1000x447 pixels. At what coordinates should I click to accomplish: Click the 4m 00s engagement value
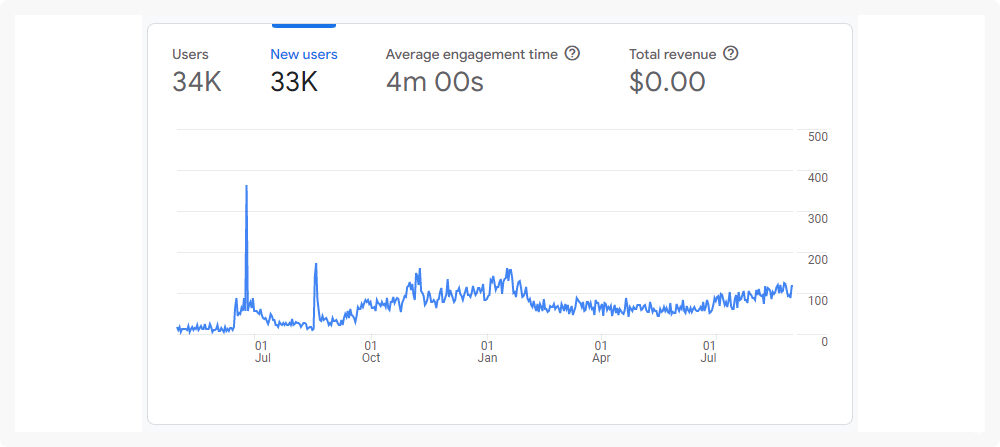(x=434, y=82)
